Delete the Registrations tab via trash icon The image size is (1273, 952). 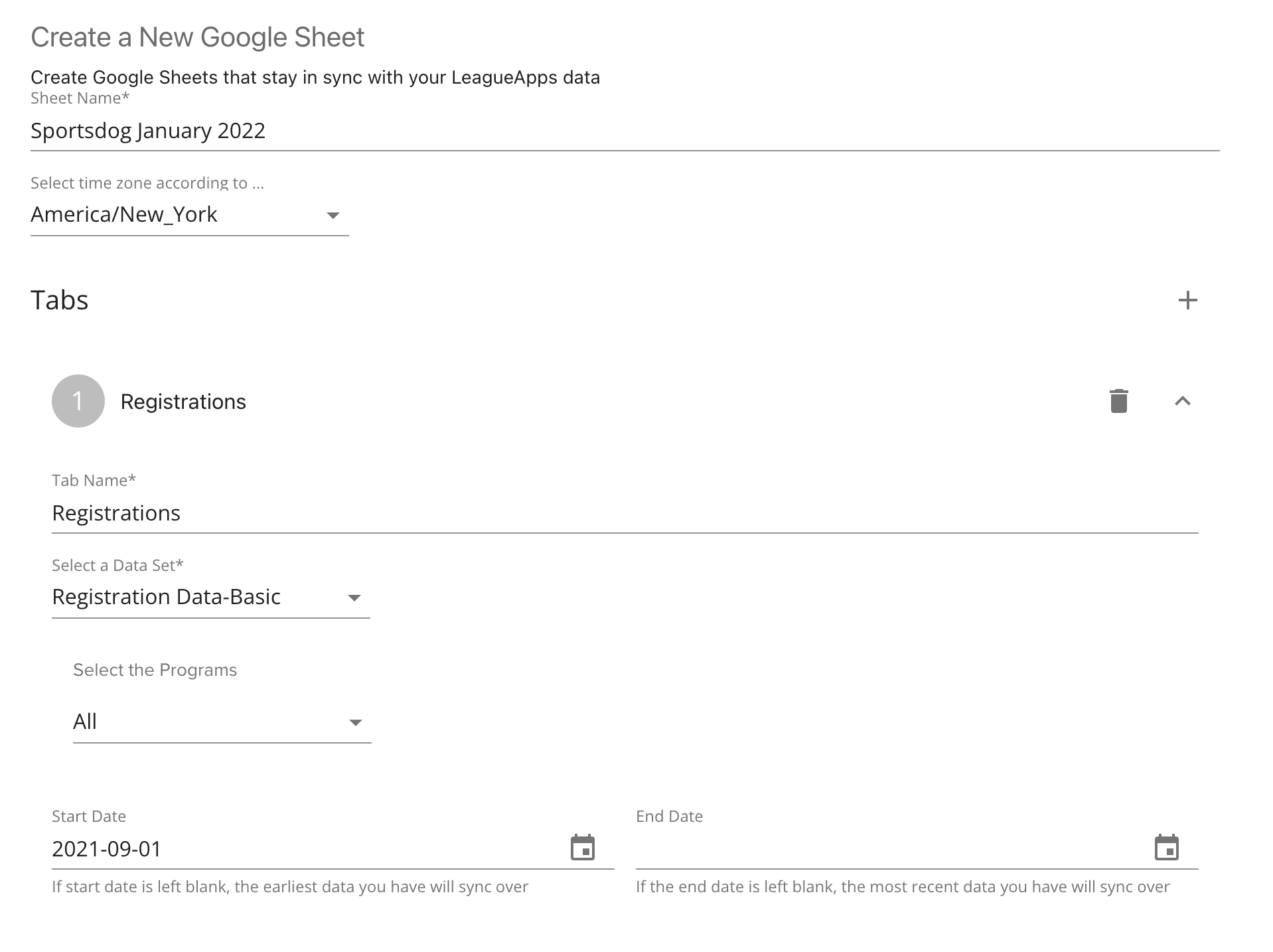(1118, 401)
